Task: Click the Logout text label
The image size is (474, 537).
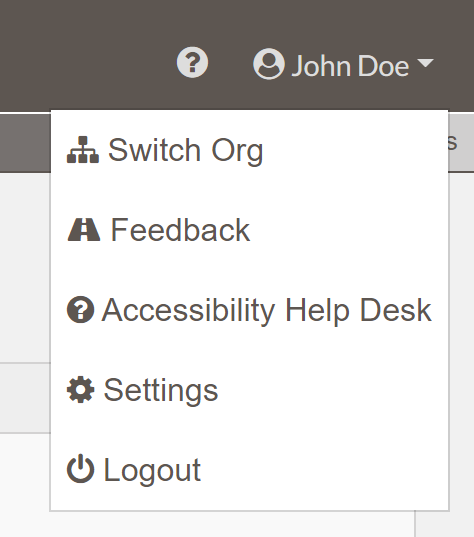Action: [x=152, y=471]
